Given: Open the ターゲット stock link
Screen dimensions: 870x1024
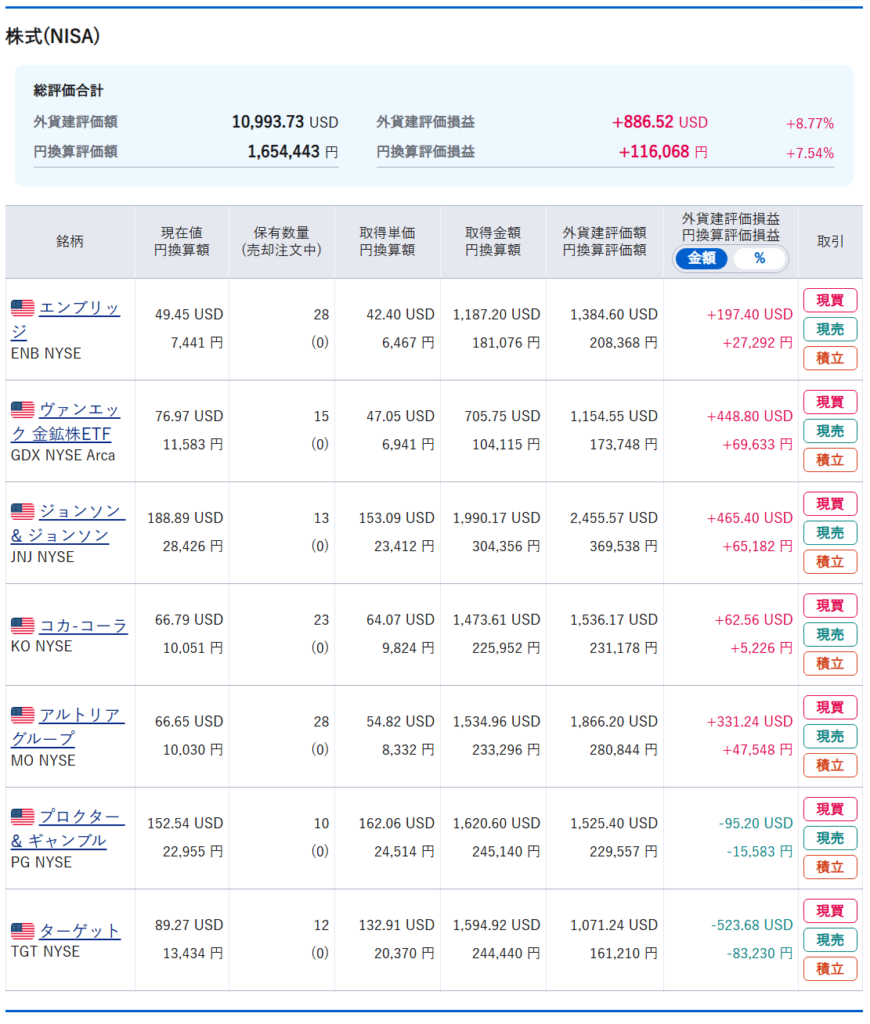Looking at the screenshot, I should [79, 931].
